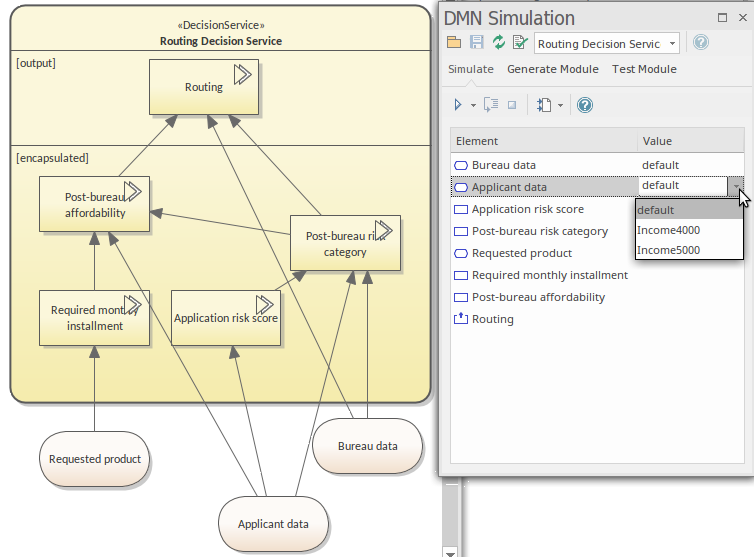This screenshot has height=557, width=754.
Task: Click the step-through simulation icon
Action: pyautogui.click(x=490, y=105)
